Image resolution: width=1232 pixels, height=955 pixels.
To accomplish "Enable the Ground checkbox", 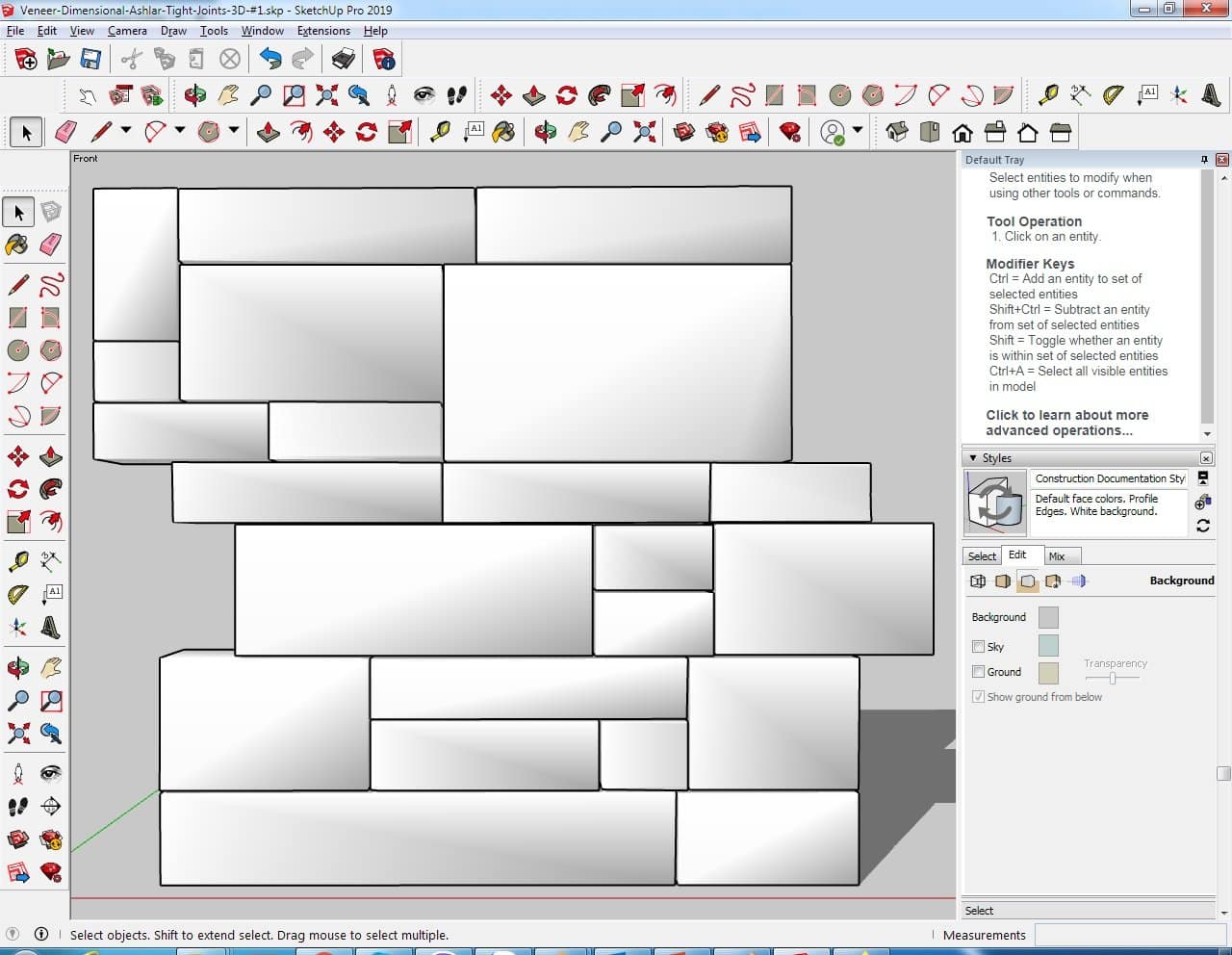I will pos(978,672).
